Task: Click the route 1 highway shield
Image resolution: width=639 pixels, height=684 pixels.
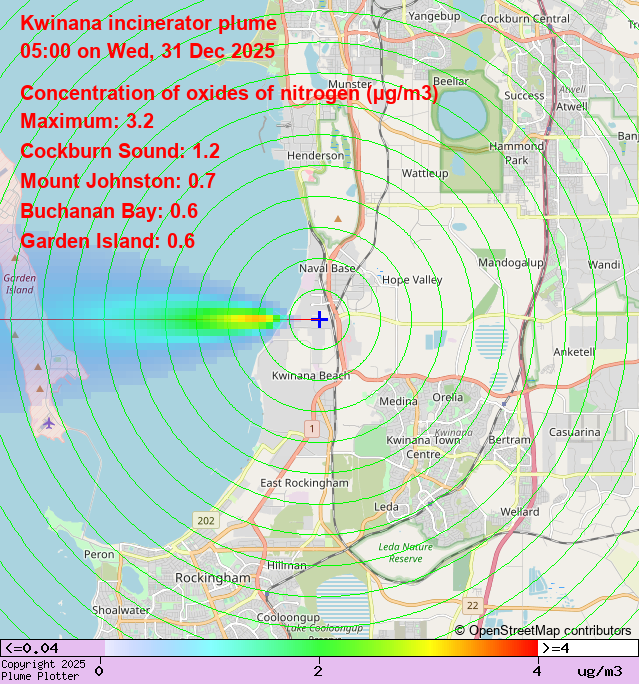Action: [312, 428]
